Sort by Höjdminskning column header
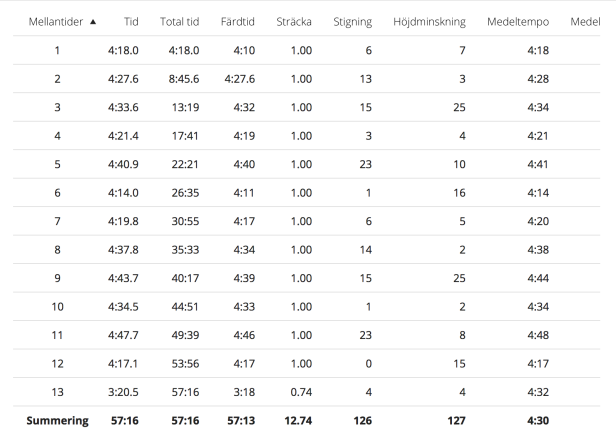 pos(429,22)
